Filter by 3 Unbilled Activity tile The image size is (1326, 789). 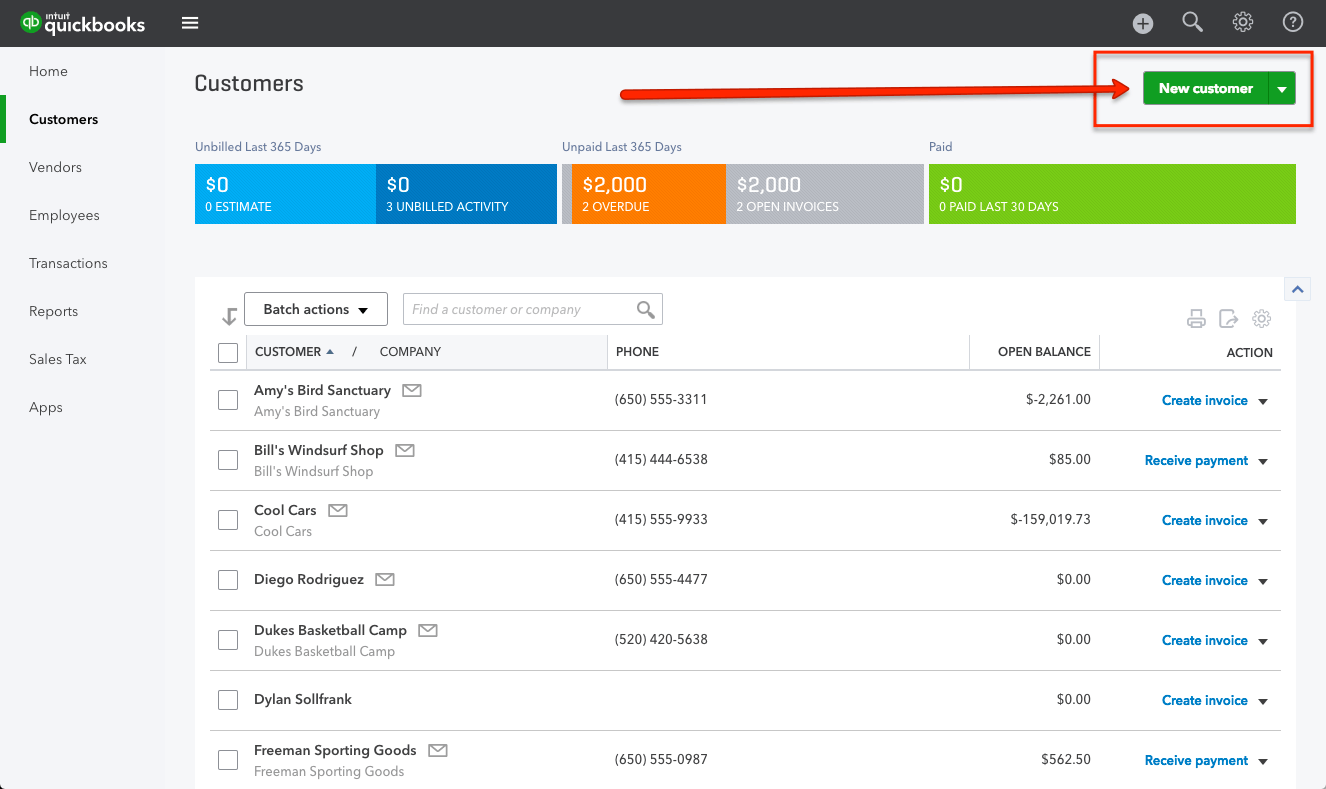(466, 194)
